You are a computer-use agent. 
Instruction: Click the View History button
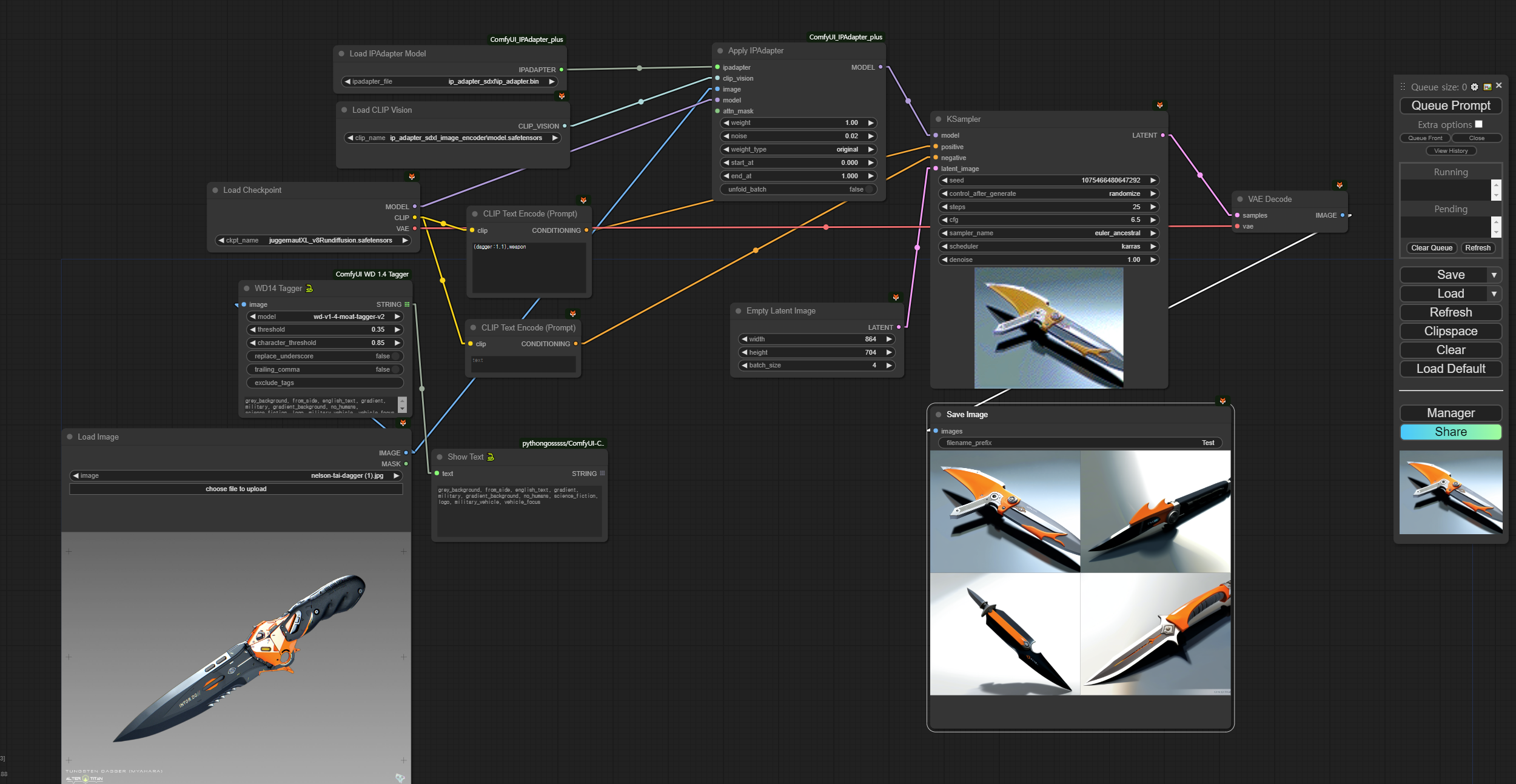[1451, 151]
